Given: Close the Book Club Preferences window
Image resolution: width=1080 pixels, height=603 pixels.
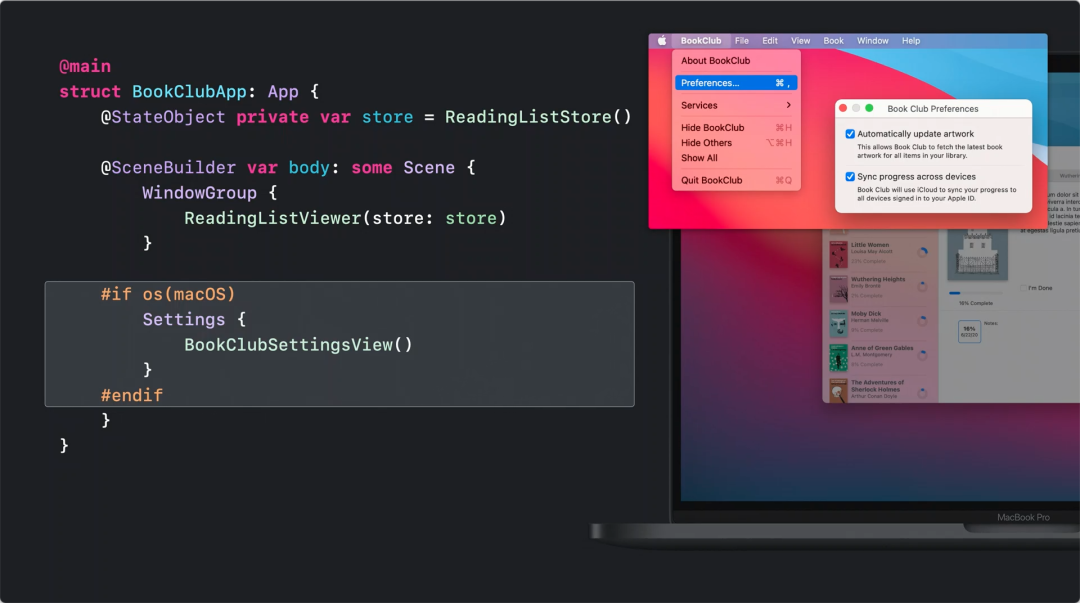Looking at the screenshot, I should [843, 108].
